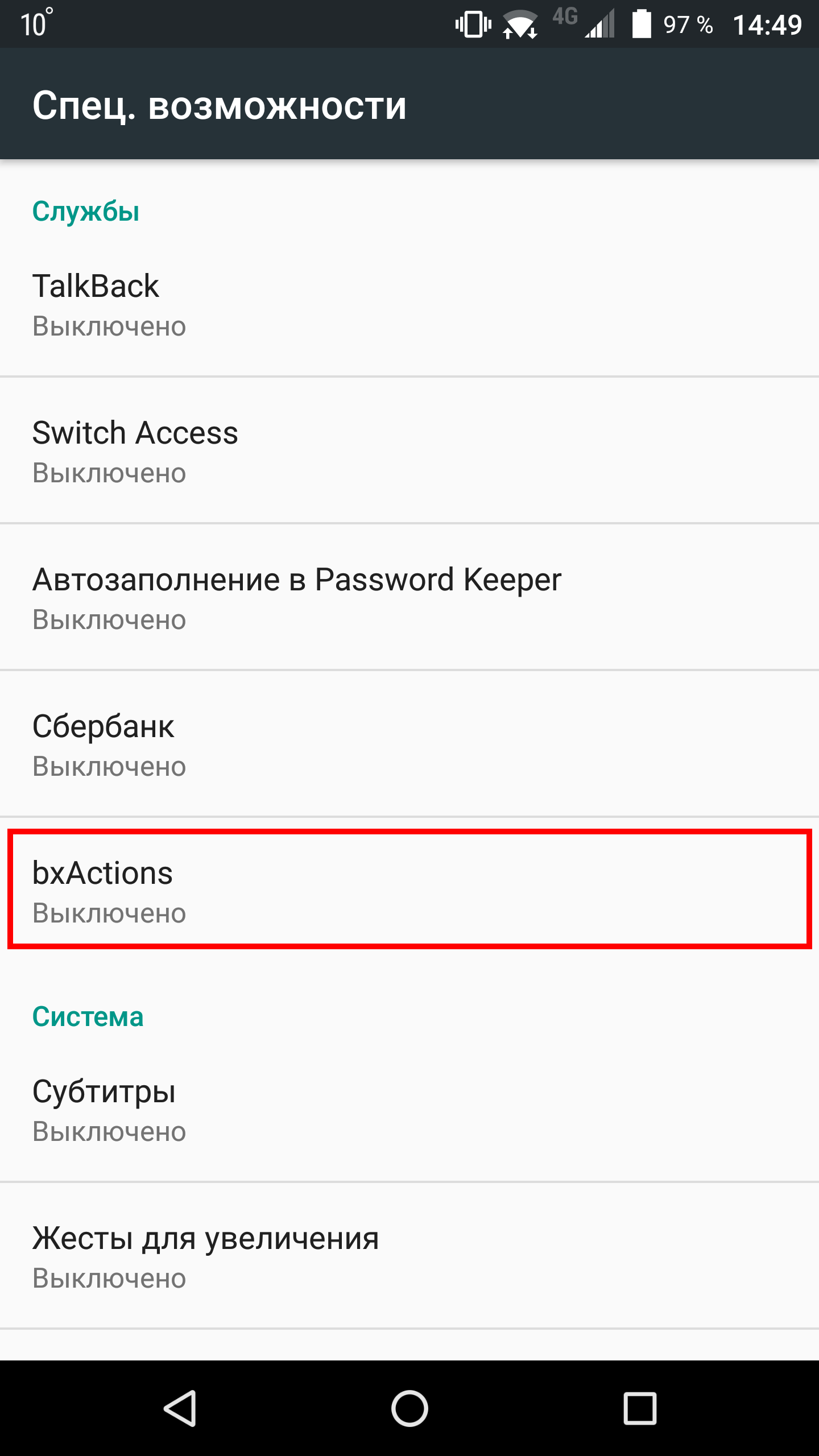Image resolution: width=819 pixels, height=1456 pixels.
Task: Open the TalkBack service settings
Action: pos(409,304)
